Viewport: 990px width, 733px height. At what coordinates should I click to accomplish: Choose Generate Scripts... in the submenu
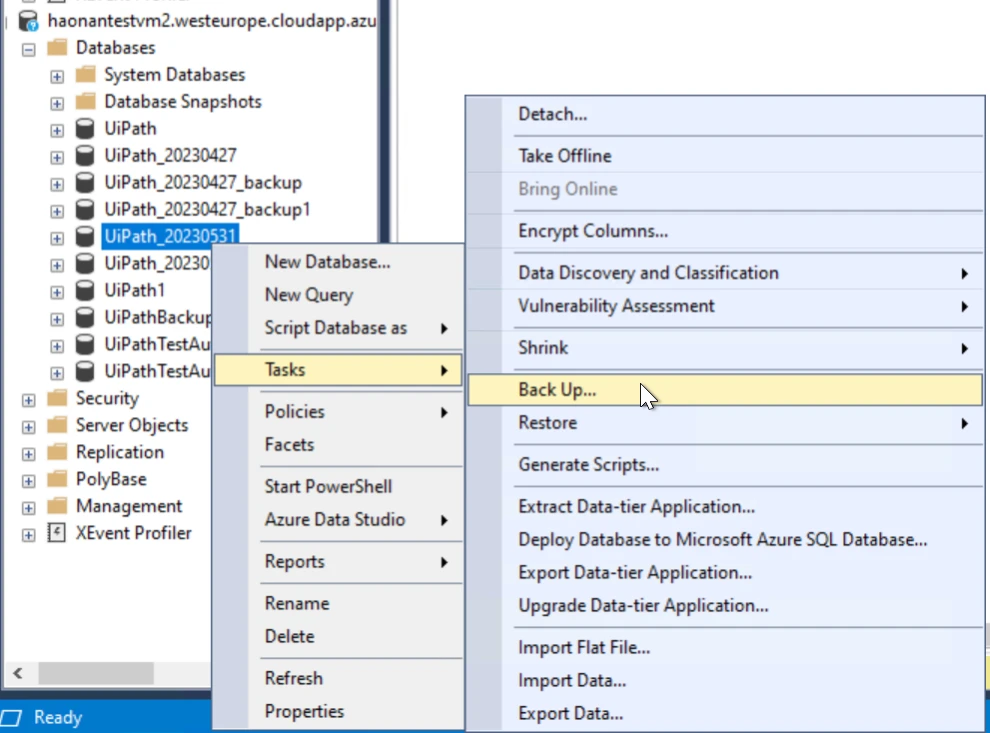tap(725, 465)
